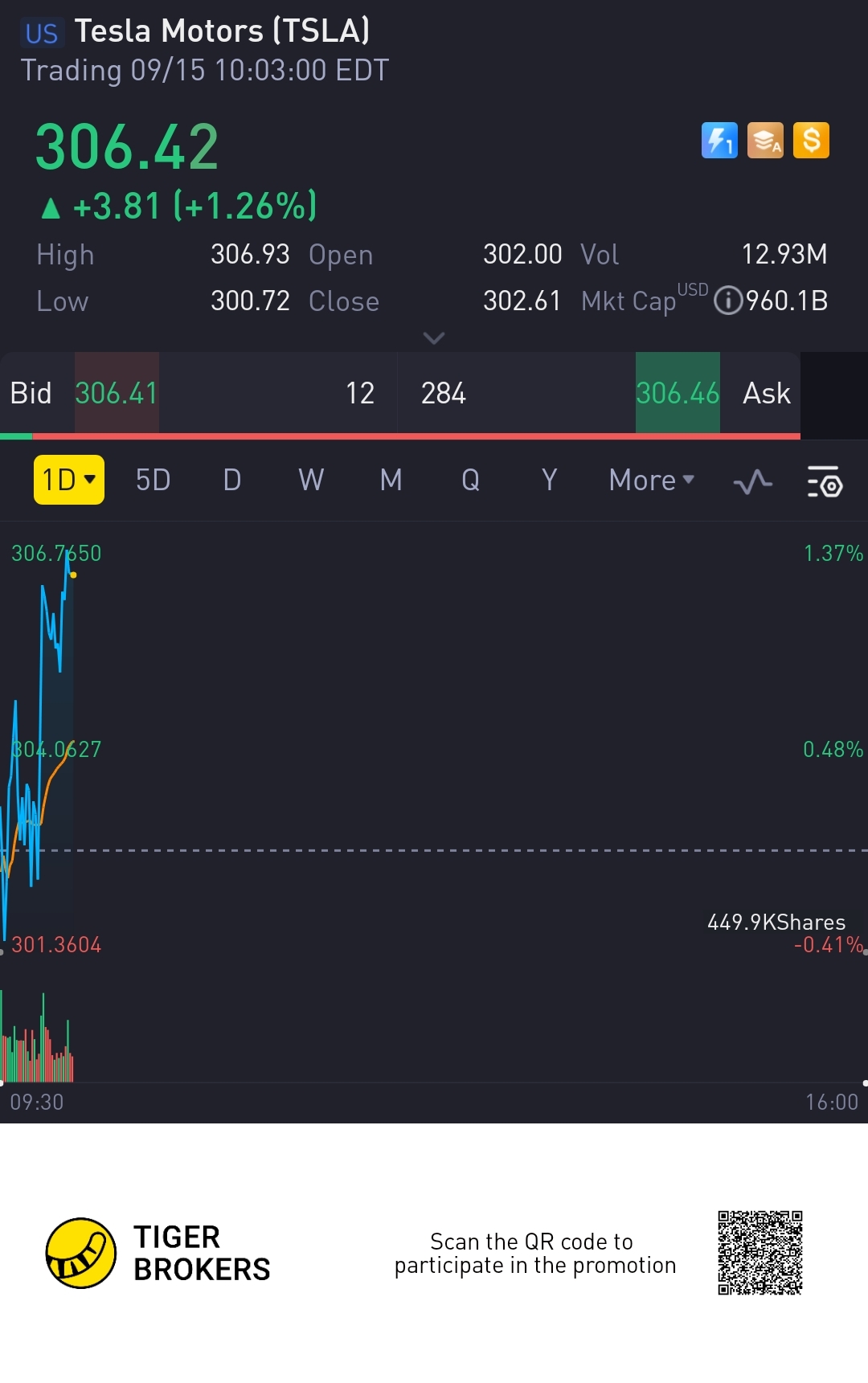Select the M monthly chart

point(391,480)
